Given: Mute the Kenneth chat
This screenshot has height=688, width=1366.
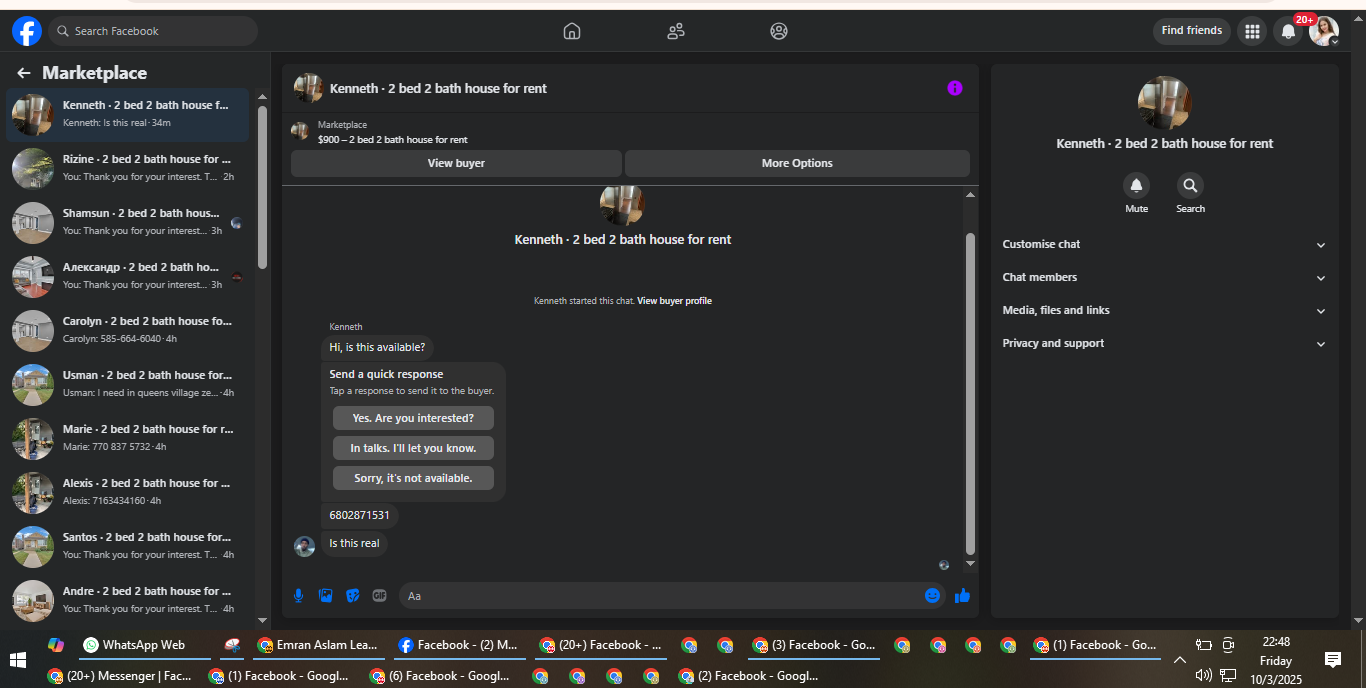Looking at the screenshot, I should [1136, 185].
